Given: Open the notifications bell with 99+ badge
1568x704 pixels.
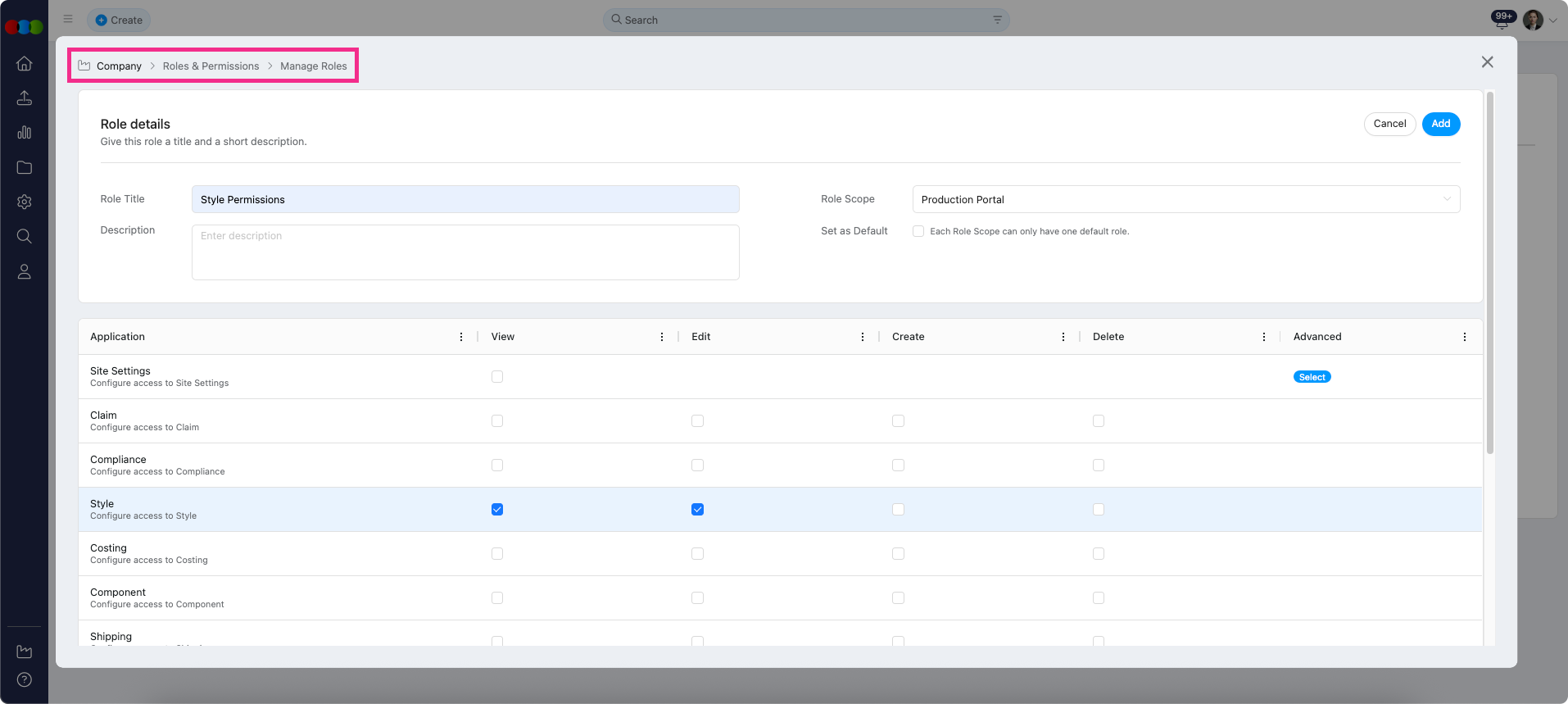Looking at the screenshot, I should 1502,20.
